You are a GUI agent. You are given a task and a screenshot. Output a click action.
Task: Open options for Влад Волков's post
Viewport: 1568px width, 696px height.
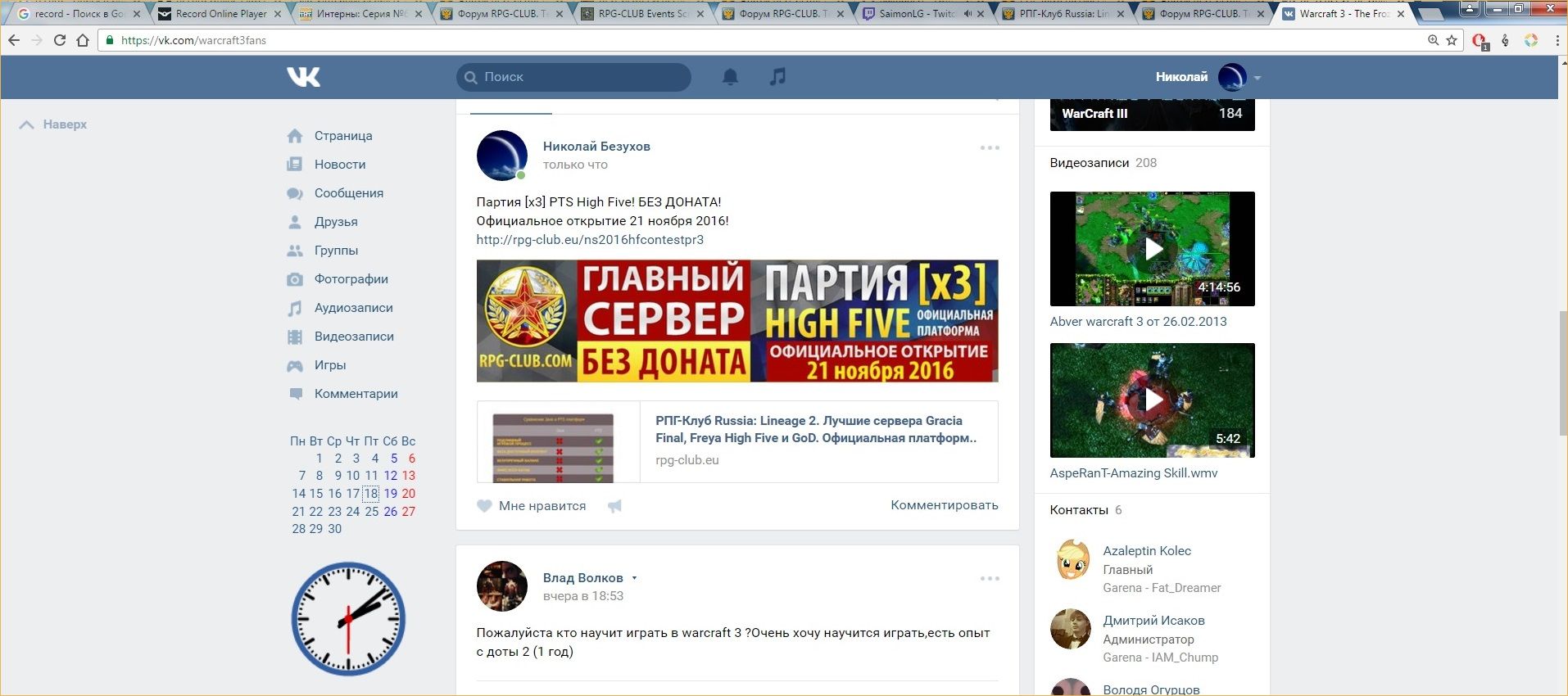990,578
